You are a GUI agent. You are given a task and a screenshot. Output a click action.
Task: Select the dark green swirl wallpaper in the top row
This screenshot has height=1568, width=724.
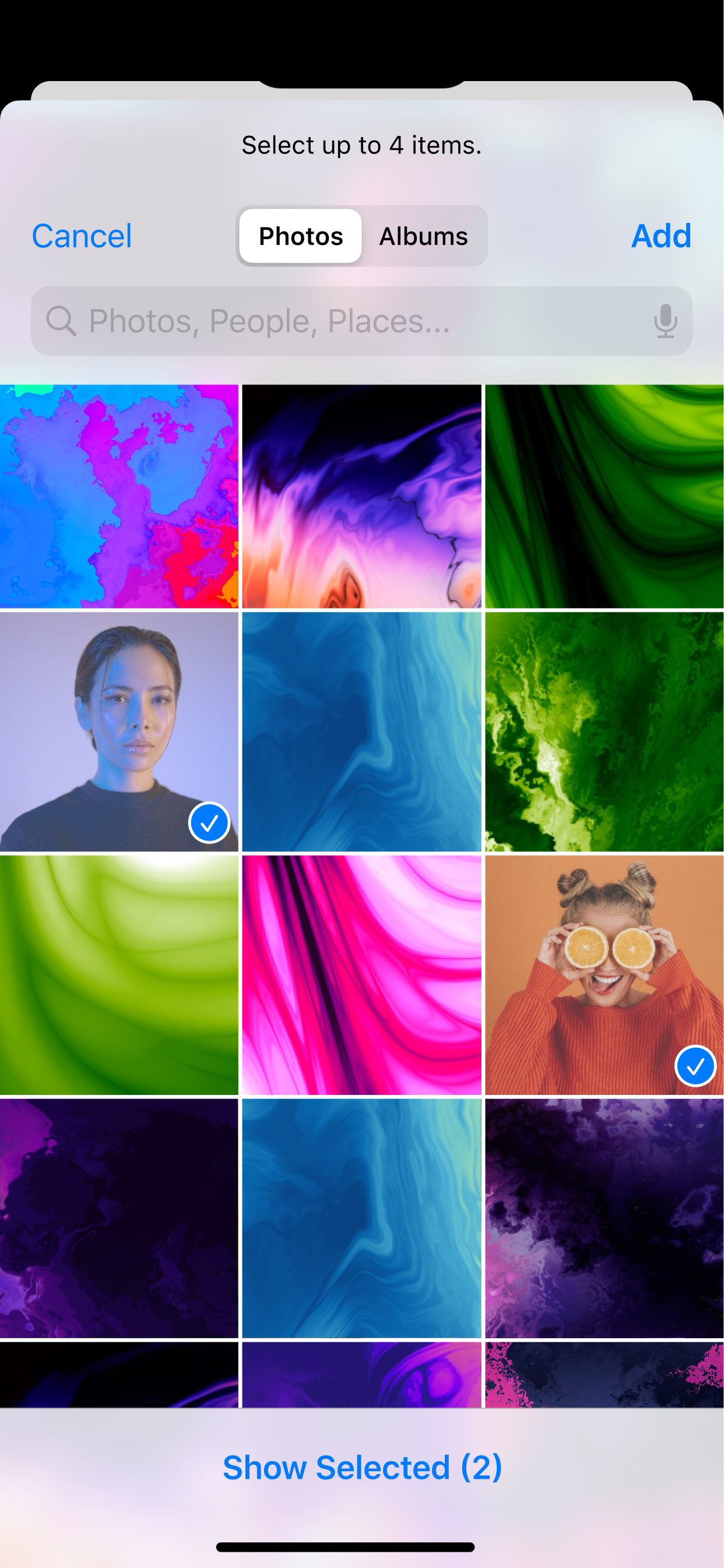(604, 496)
